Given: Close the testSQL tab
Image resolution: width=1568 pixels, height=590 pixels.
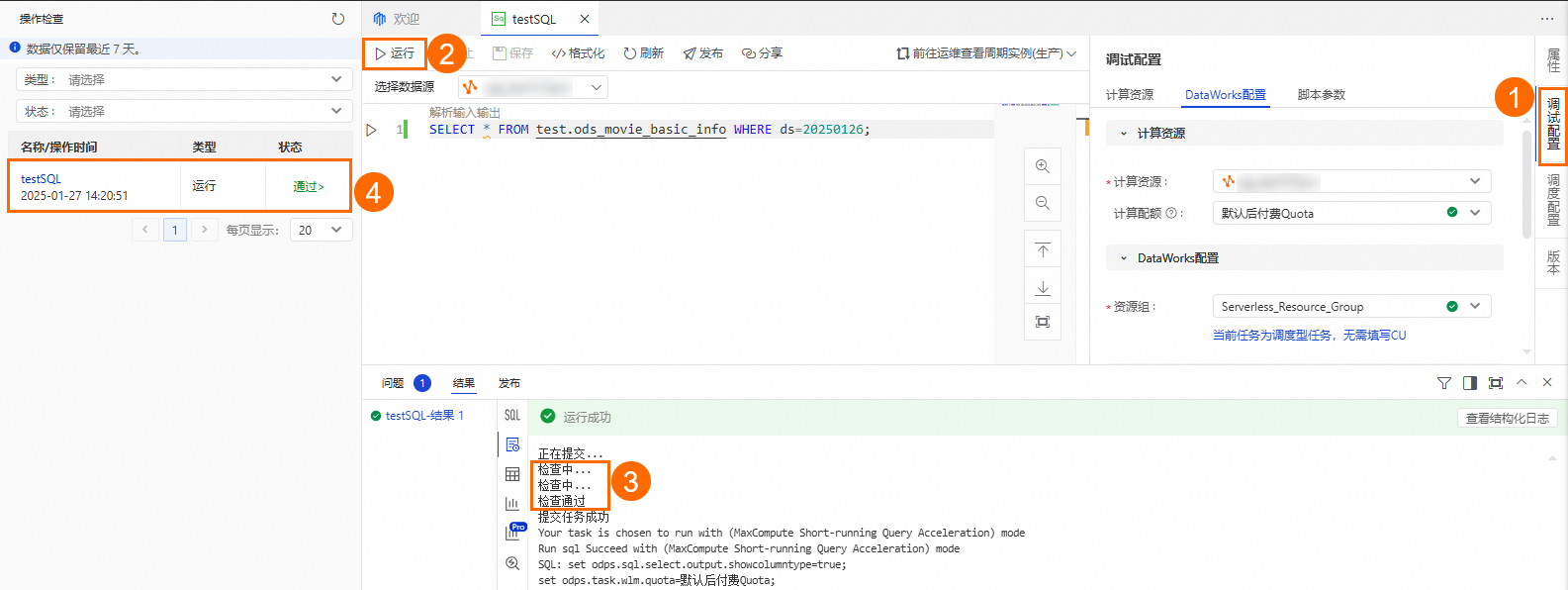Looking at the screenshot, I should 585,19.
